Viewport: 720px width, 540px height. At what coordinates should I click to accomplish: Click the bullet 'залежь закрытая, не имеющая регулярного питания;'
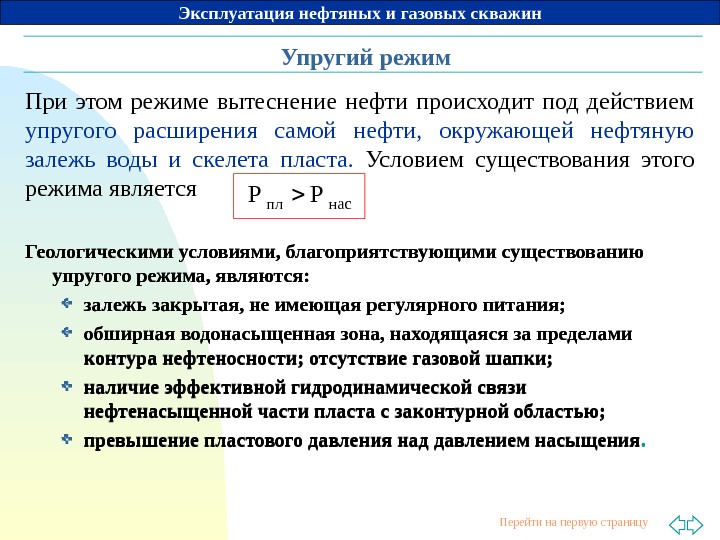(324, 306)
